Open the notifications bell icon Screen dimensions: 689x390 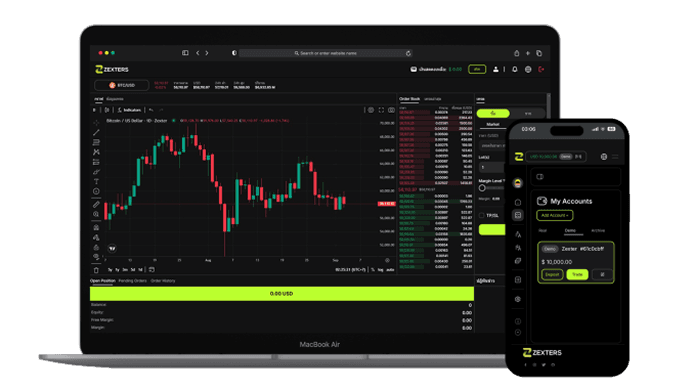click(x=515, y=69)
